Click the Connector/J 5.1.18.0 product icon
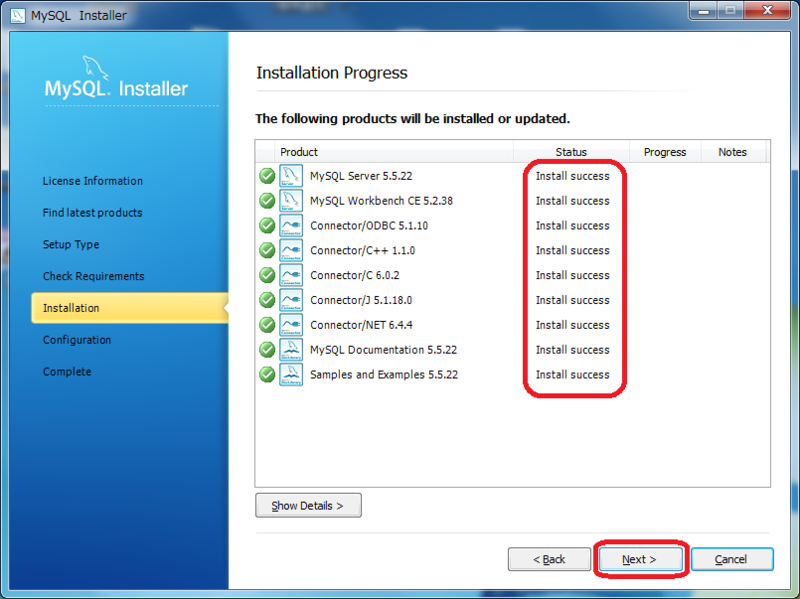Viewport: 800px width, 599px height. (x=291, y=300)
